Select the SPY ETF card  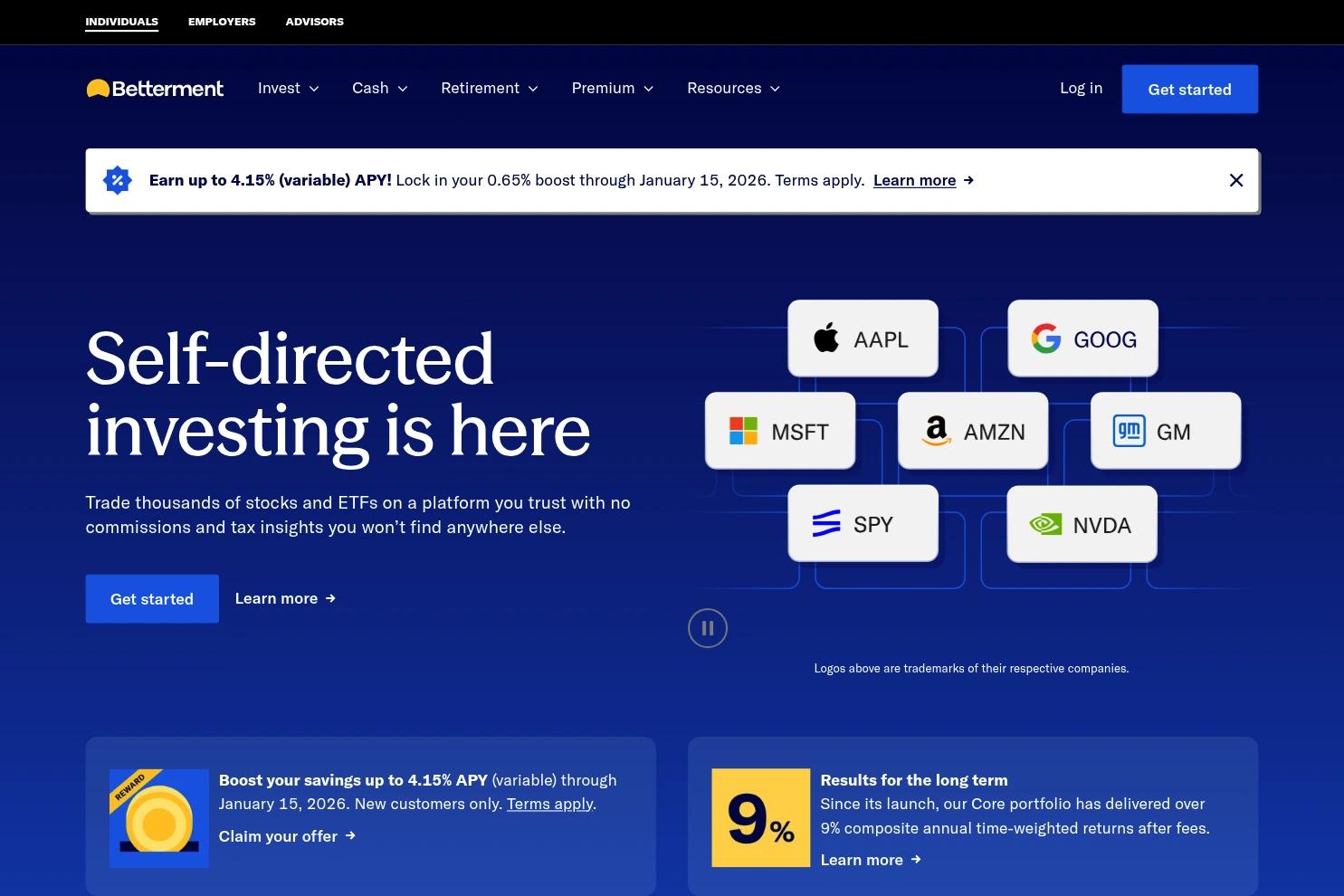tap(863, 523)
